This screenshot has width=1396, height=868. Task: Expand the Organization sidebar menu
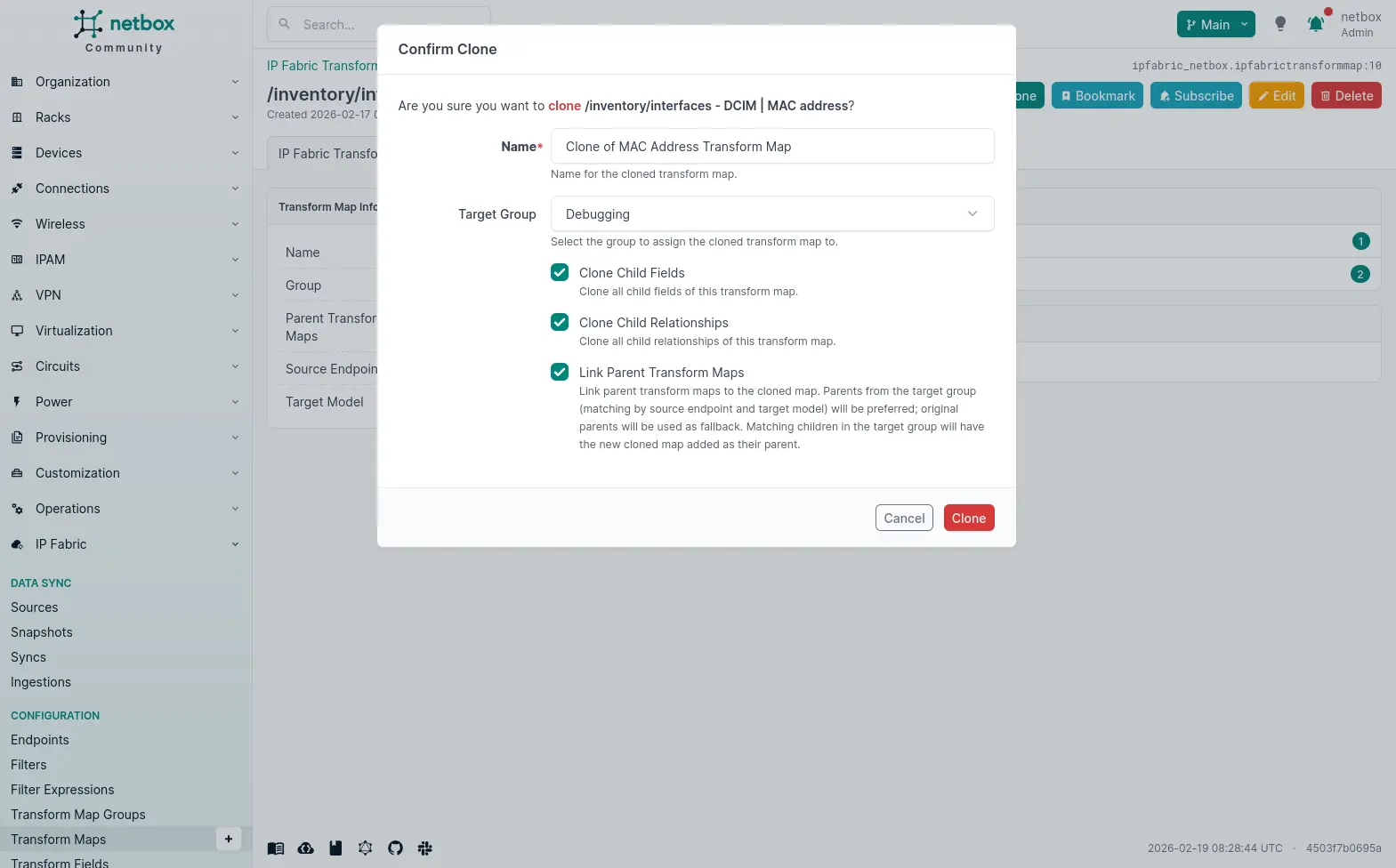(125, 82)
